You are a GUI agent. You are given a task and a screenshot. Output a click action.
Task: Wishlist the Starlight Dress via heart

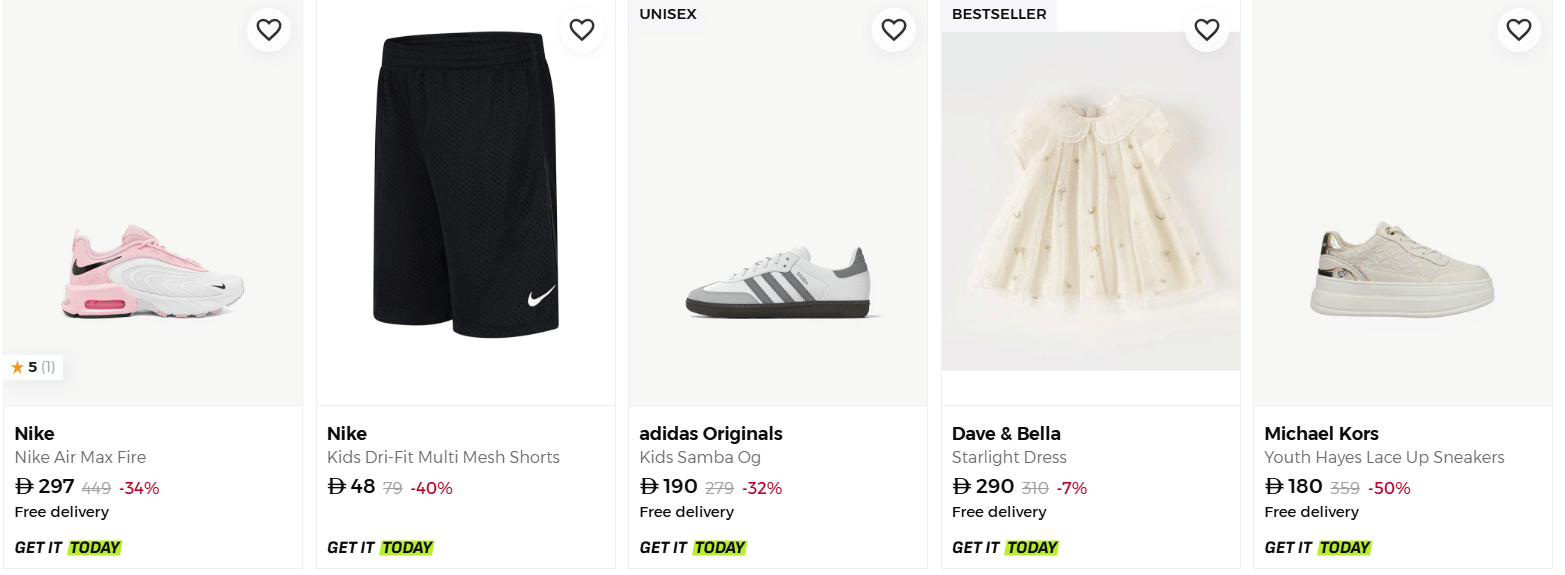coord(1207,30)
